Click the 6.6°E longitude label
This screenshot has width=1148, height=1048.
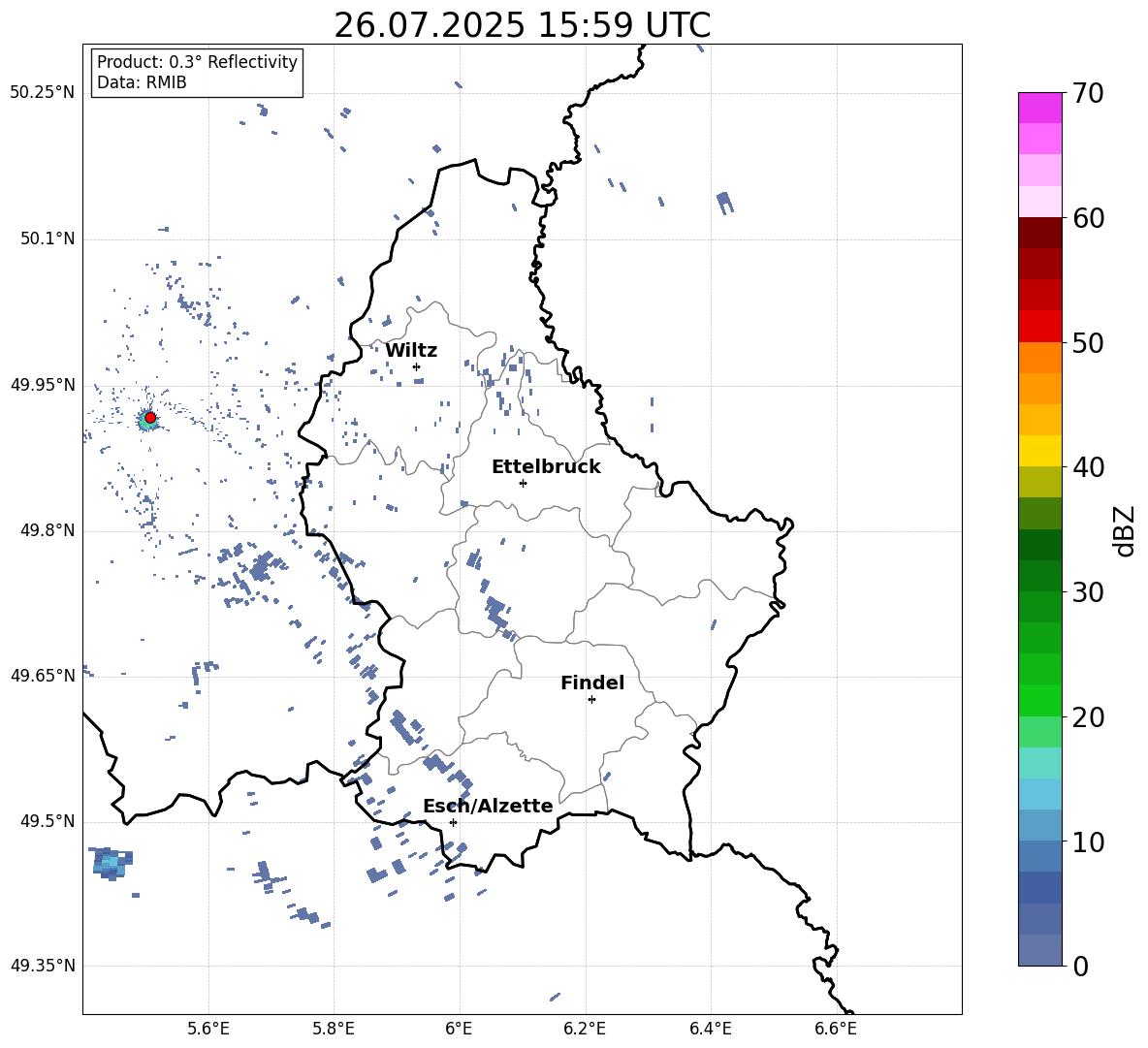[836, 1029]
